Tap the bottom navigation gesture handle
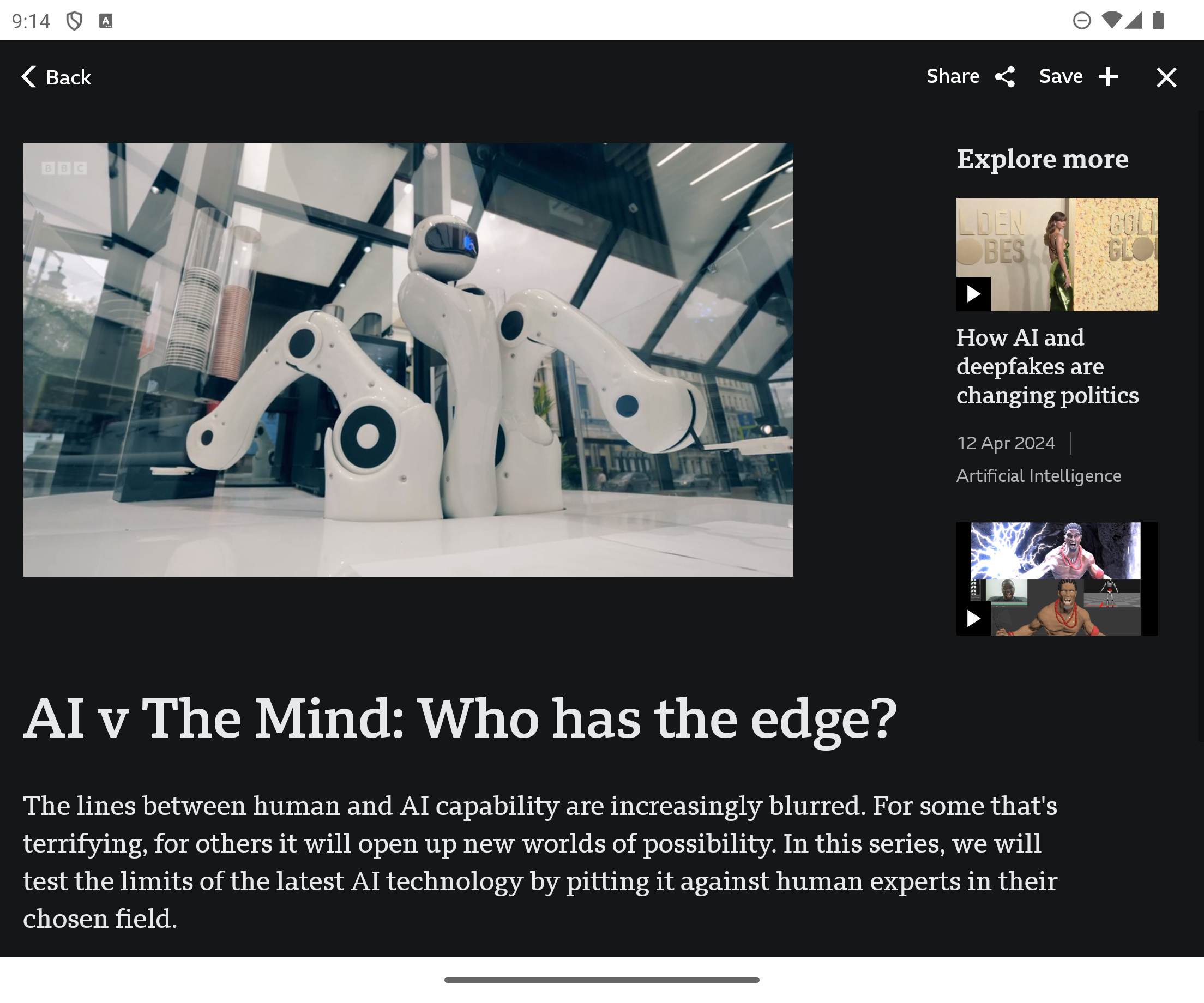This screenshot has width=1204, height=1003. coord(601,980)
